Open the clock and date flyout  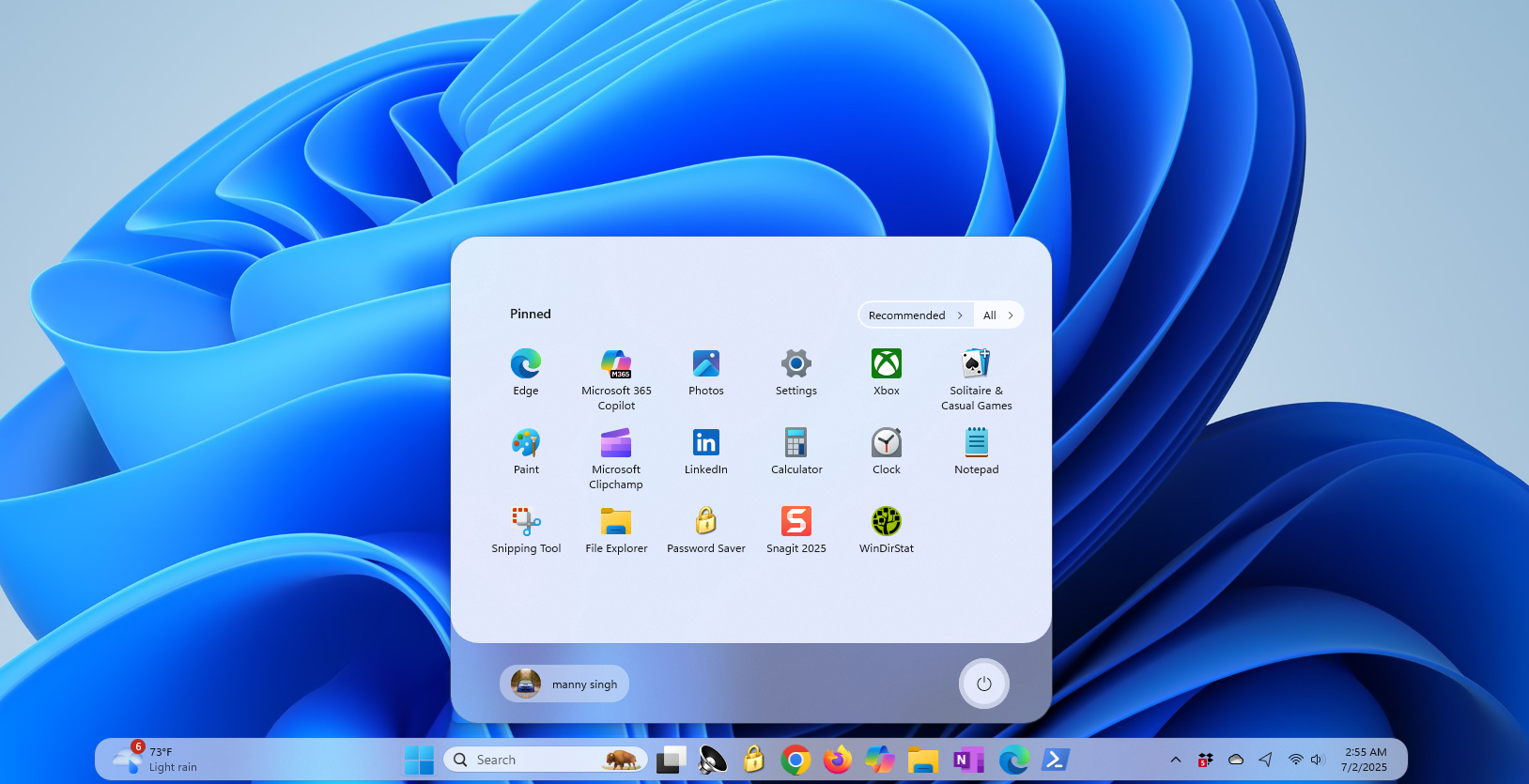pos(1365,760)
